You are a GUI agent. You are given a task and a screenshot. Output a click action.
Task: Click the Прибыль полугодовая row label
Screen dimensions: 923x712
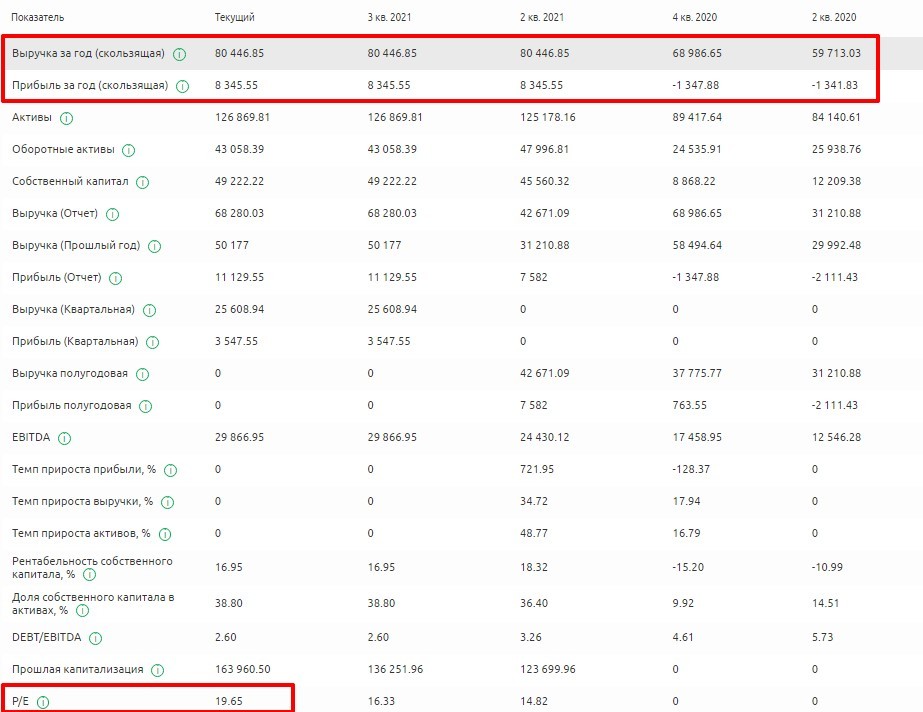coord(71,406)
